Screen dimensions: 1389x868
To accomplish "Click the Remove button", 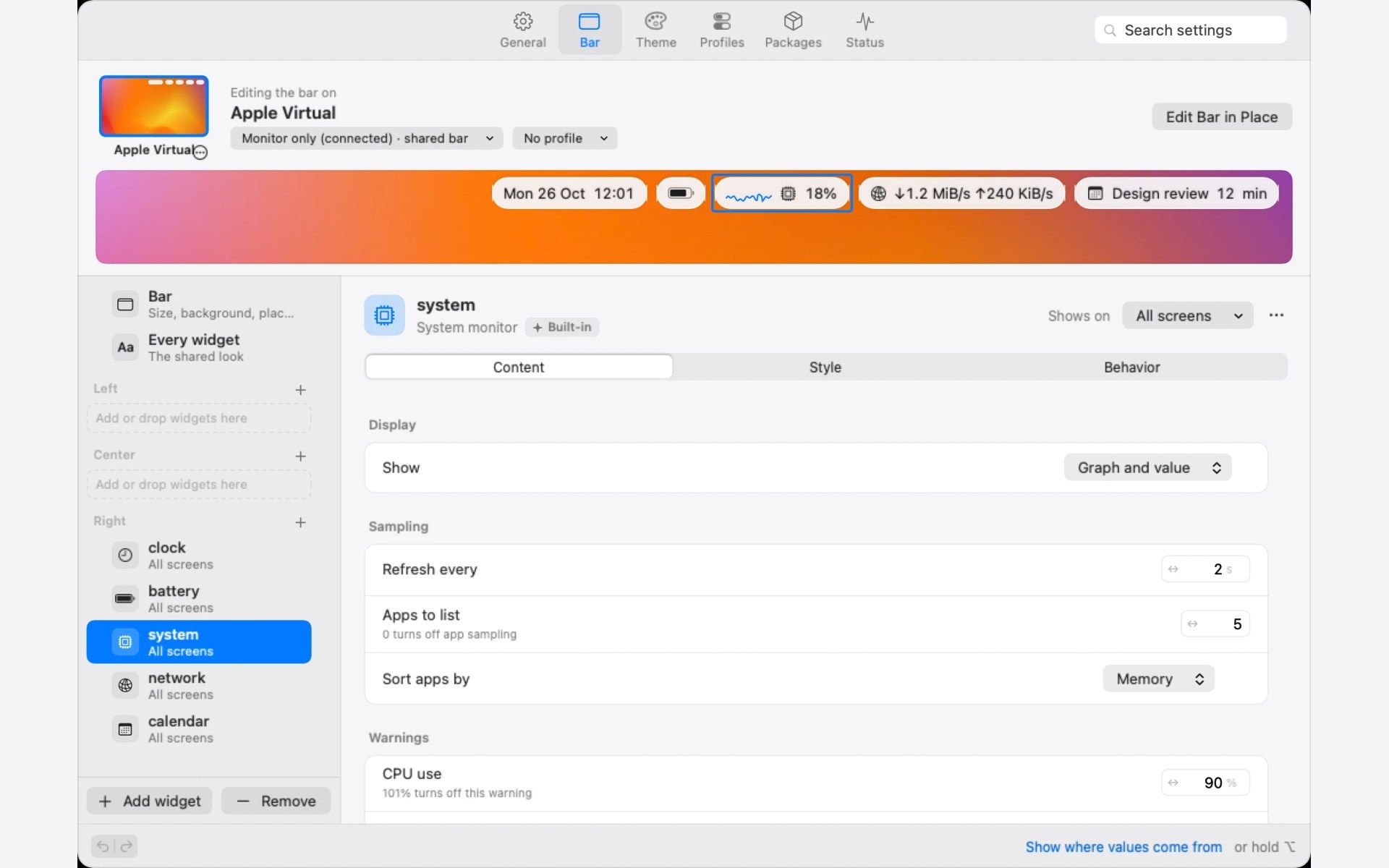I will [x=276, y=801].
